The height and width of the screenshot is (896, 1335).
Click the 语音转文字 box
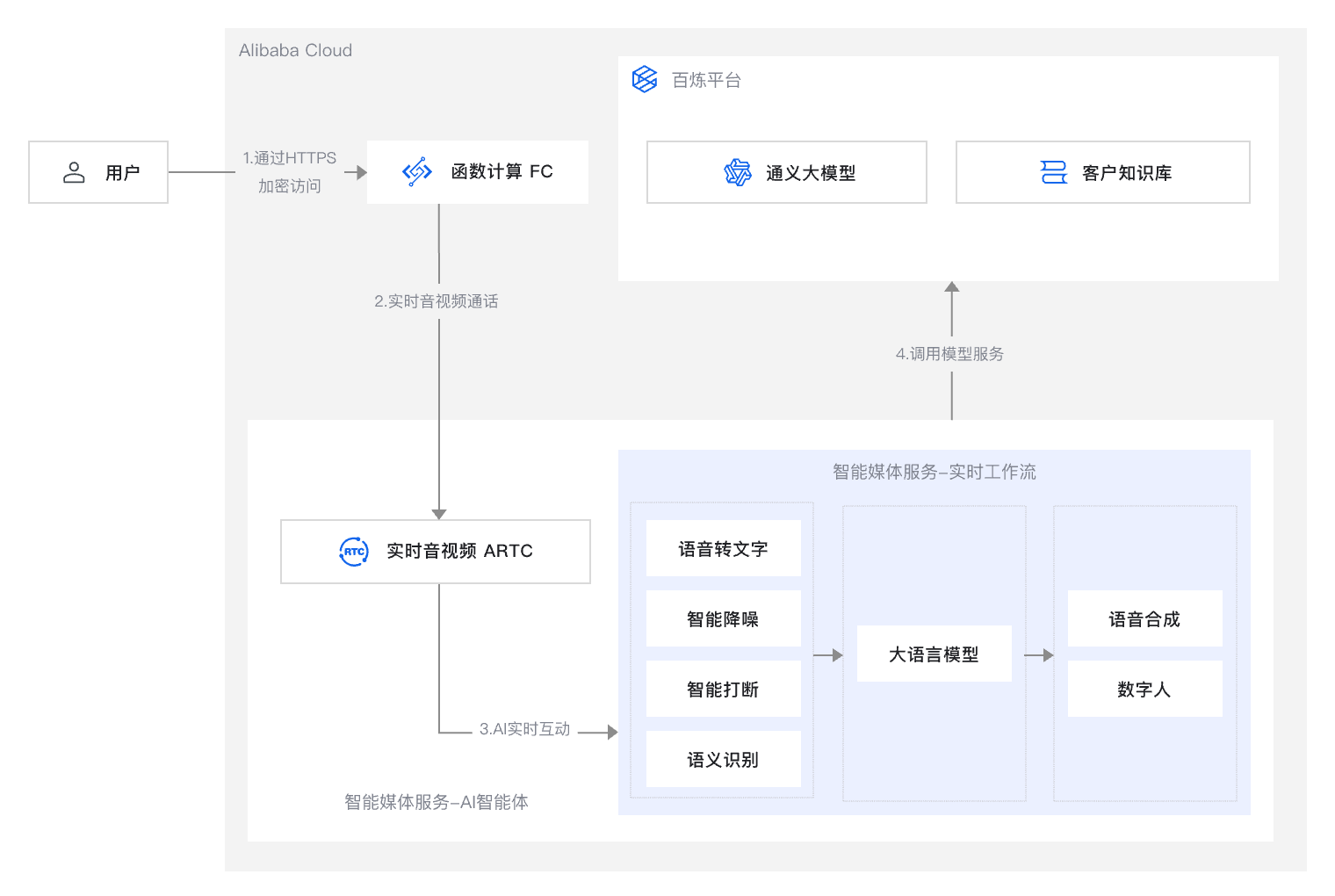tap(724, 548)
